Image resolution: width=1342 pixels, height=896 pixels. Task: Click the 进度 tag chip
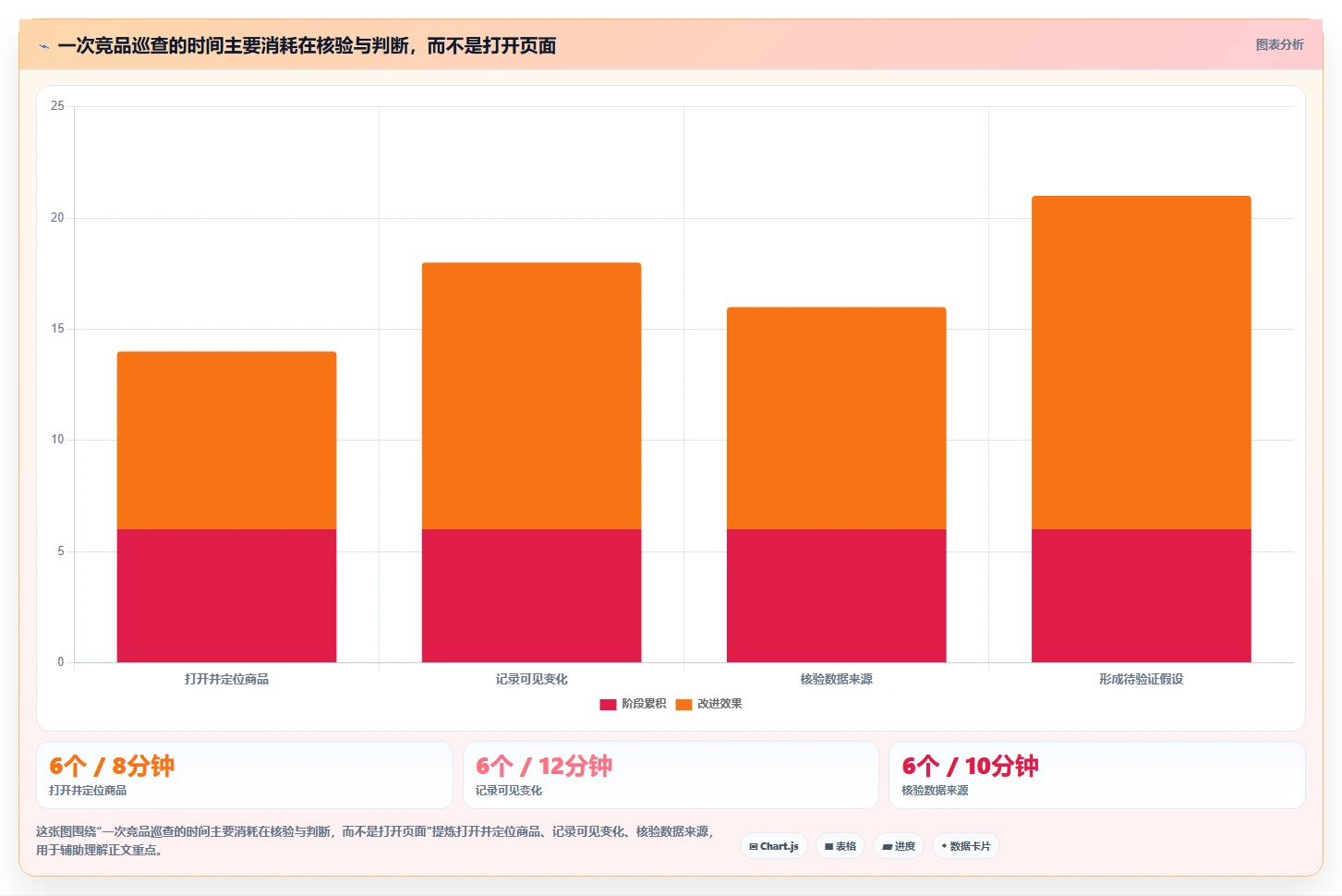point(899,846)
